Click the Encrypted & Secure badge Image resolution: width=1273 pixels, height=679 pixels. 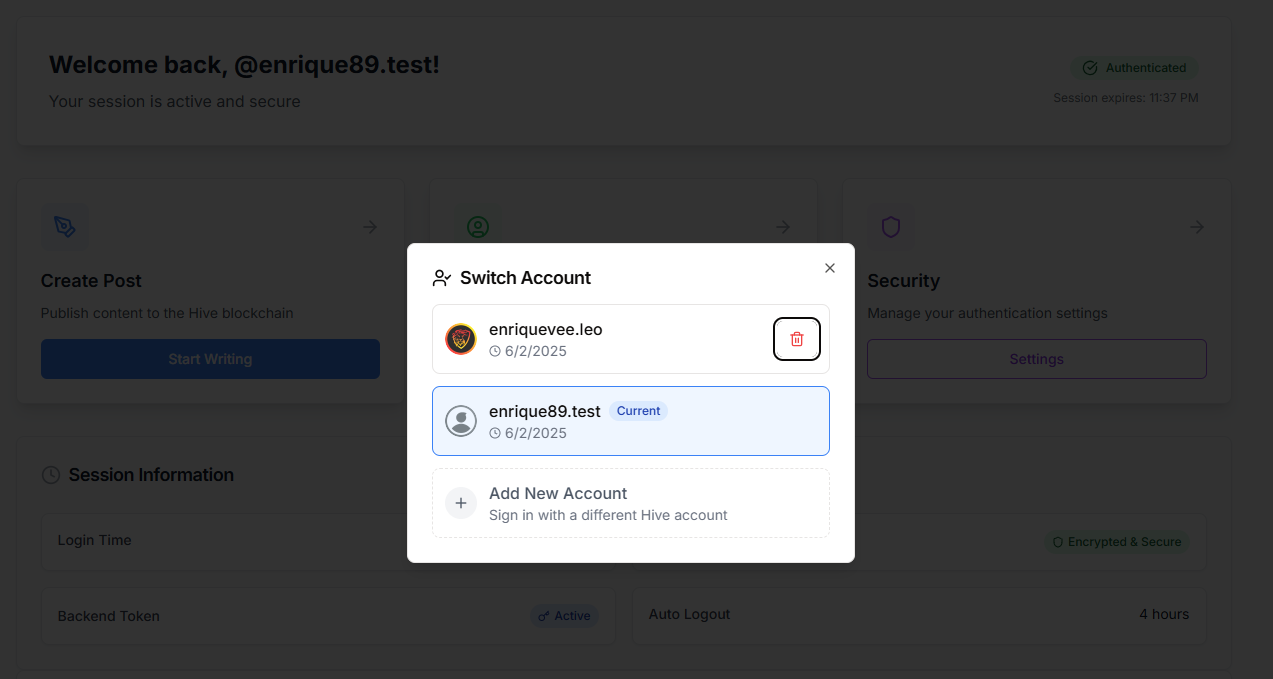click(x=1117, y=542)
